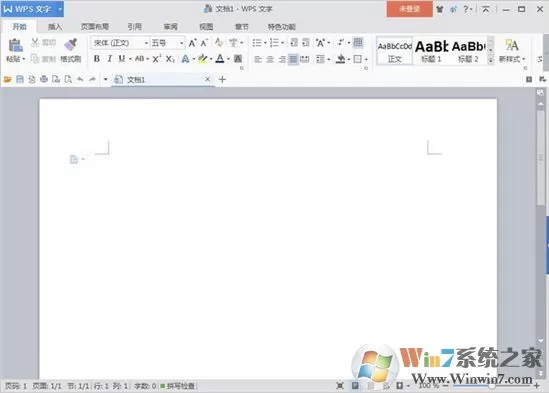Click the red login button in title bar
Screen dimensions: 549x393
point(409,9)
